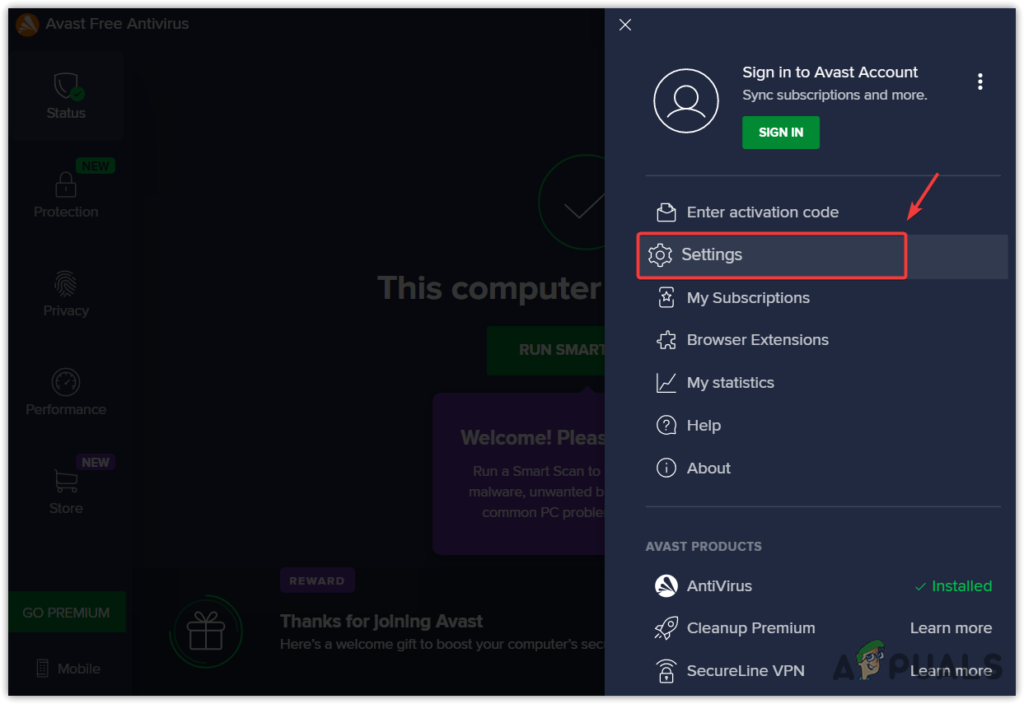Click Sync subscriptions and more text
The height and width of the screenshot is (704, 1024).
[x=834, y=95]
